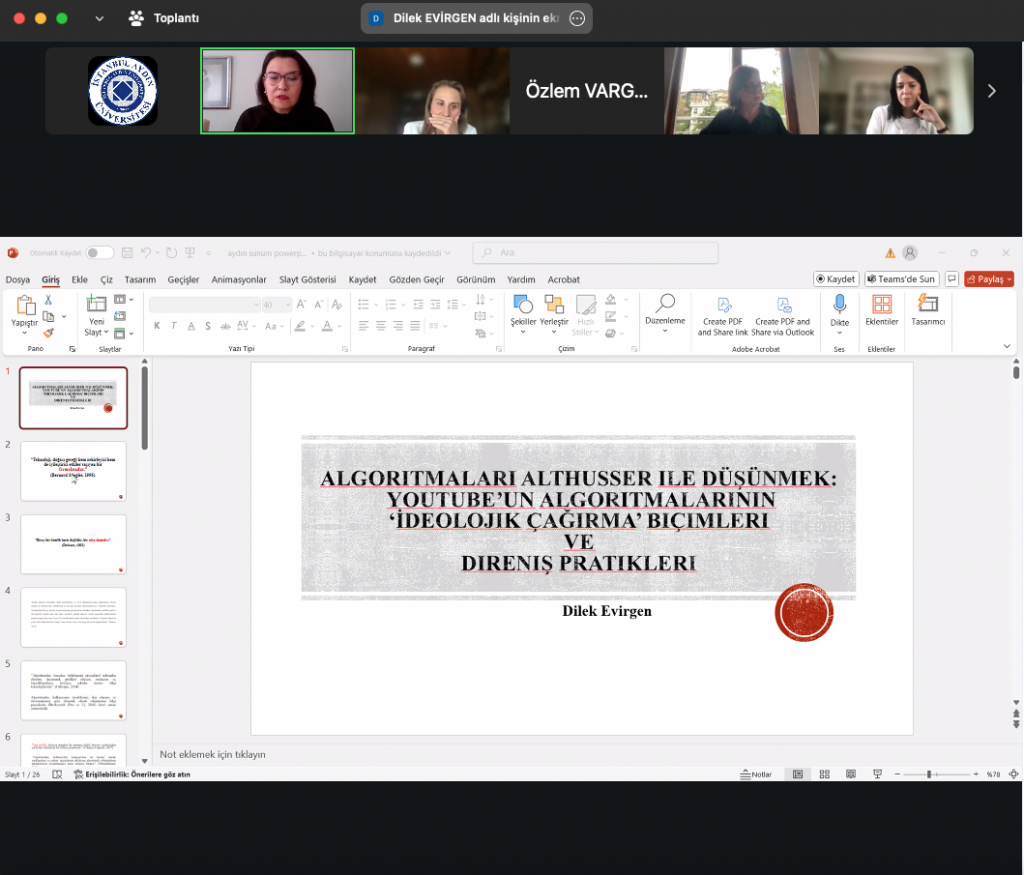Screen dimensions: 1024x875
Task: Expand the Yerleştir arrange dropdown
Action: click(x=554, y=331)
